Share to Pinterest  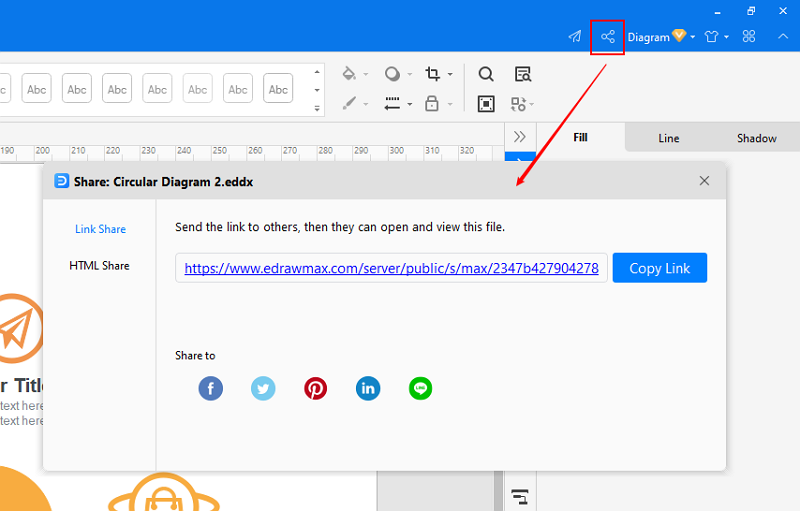coord(316,389)
